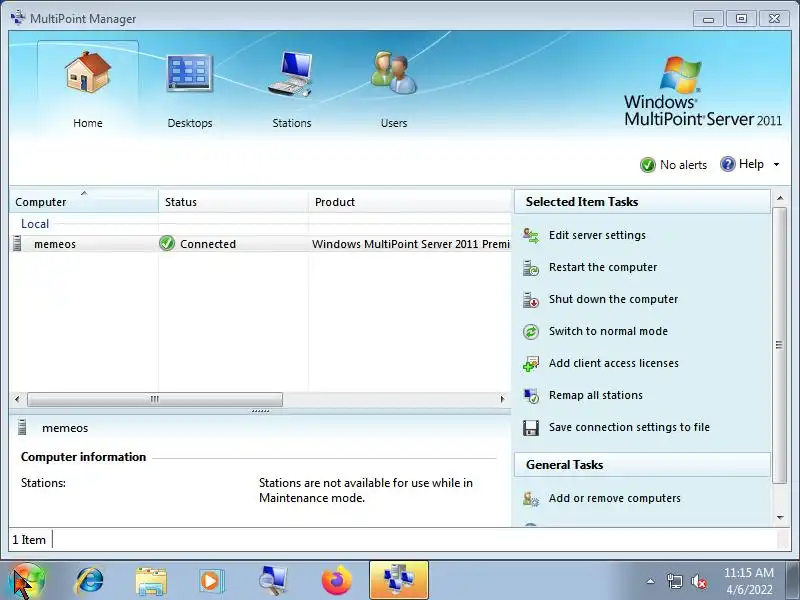Open the Stations tab computer icon

(291, 73)
